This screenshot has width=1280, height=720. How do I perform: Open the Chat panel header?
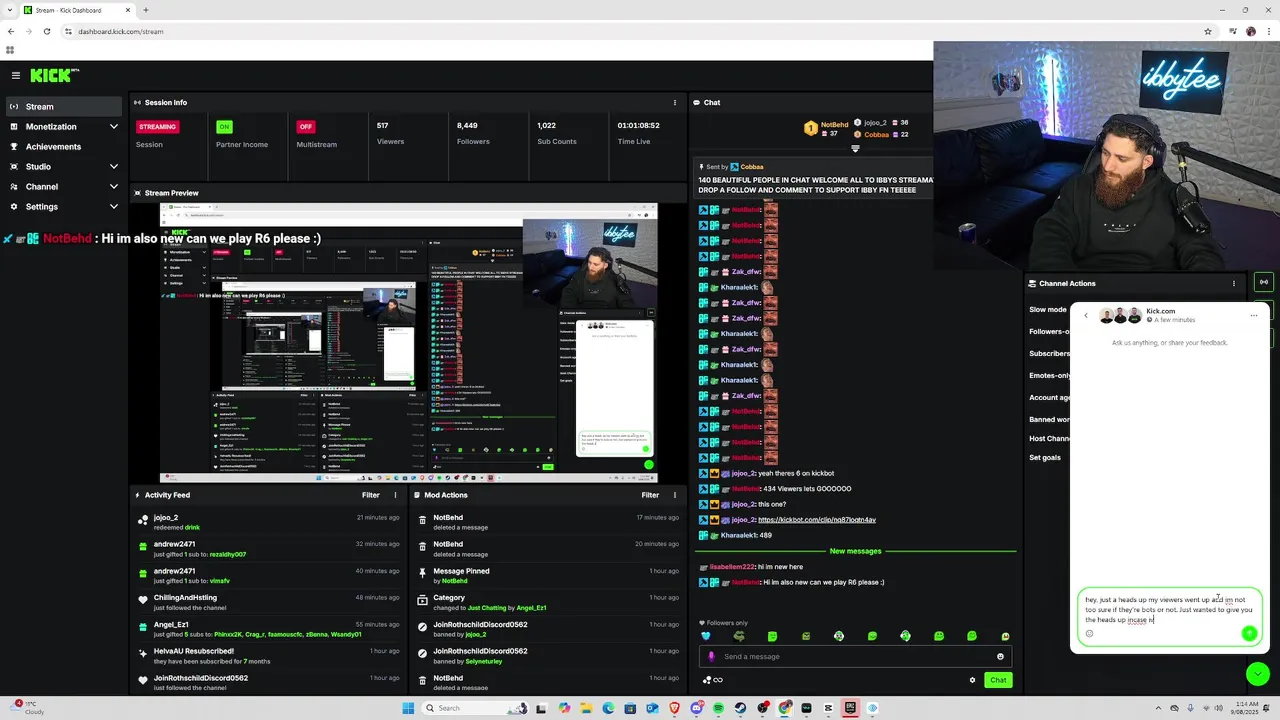pos(811,102)
